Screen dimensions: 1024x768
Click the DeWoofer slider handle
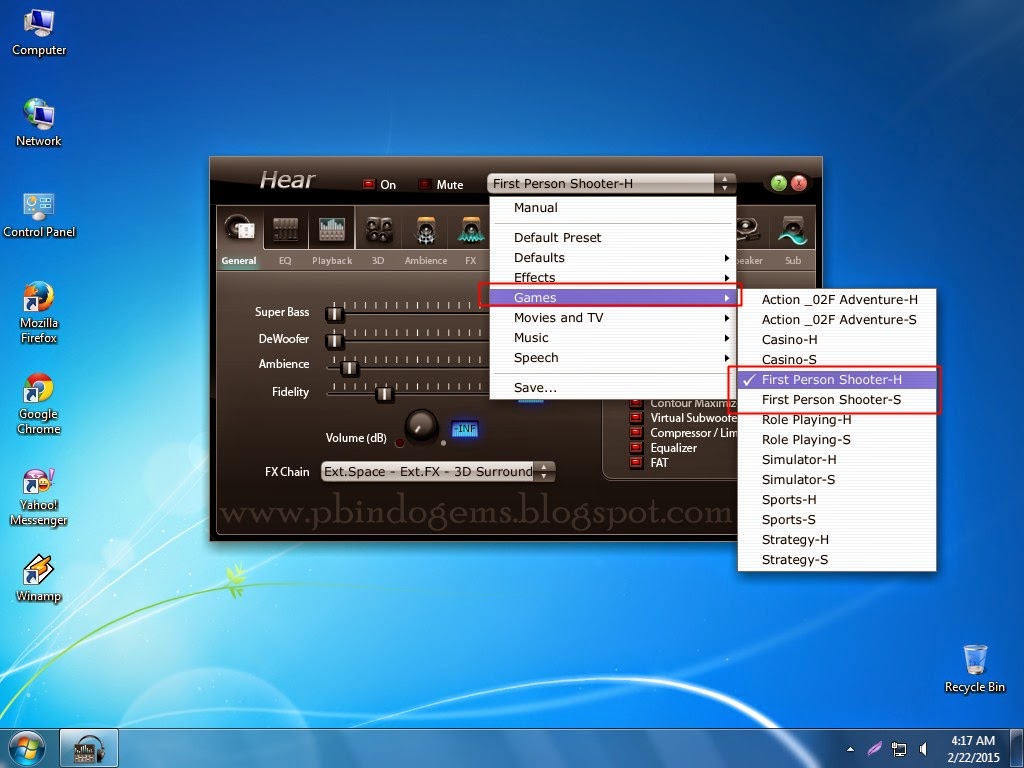[335, 340]
